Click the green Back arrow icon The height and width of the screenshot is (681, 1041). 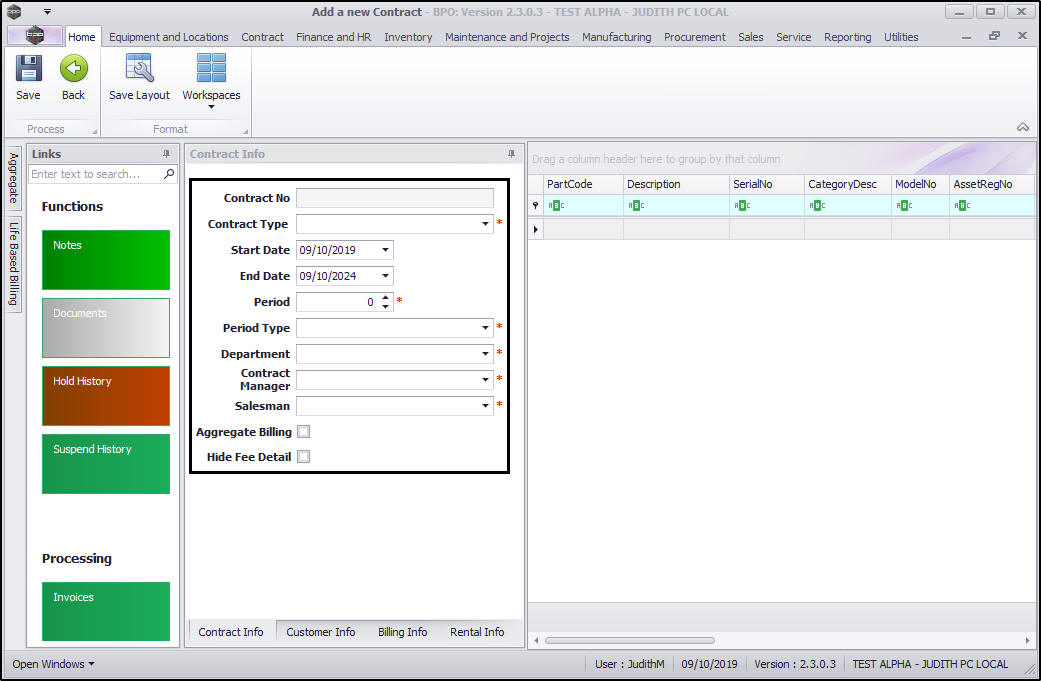click(73, 69)
